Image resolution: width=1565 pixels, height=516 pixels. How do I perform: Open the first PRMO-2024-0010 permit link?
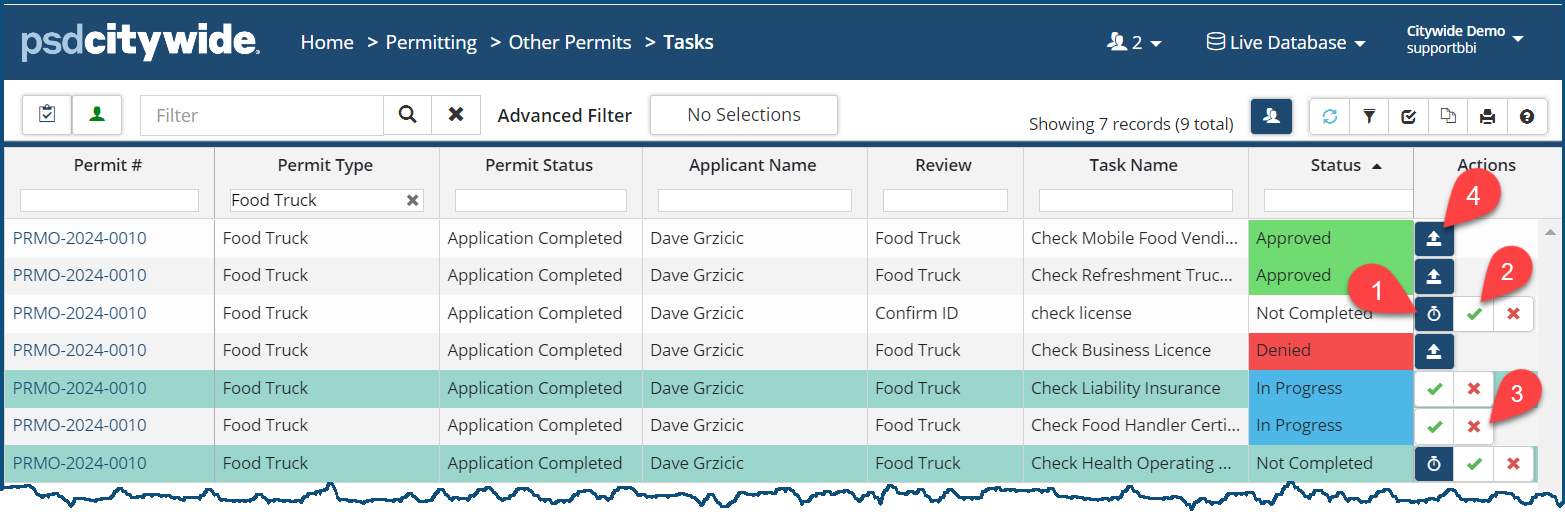click(79, 238)
